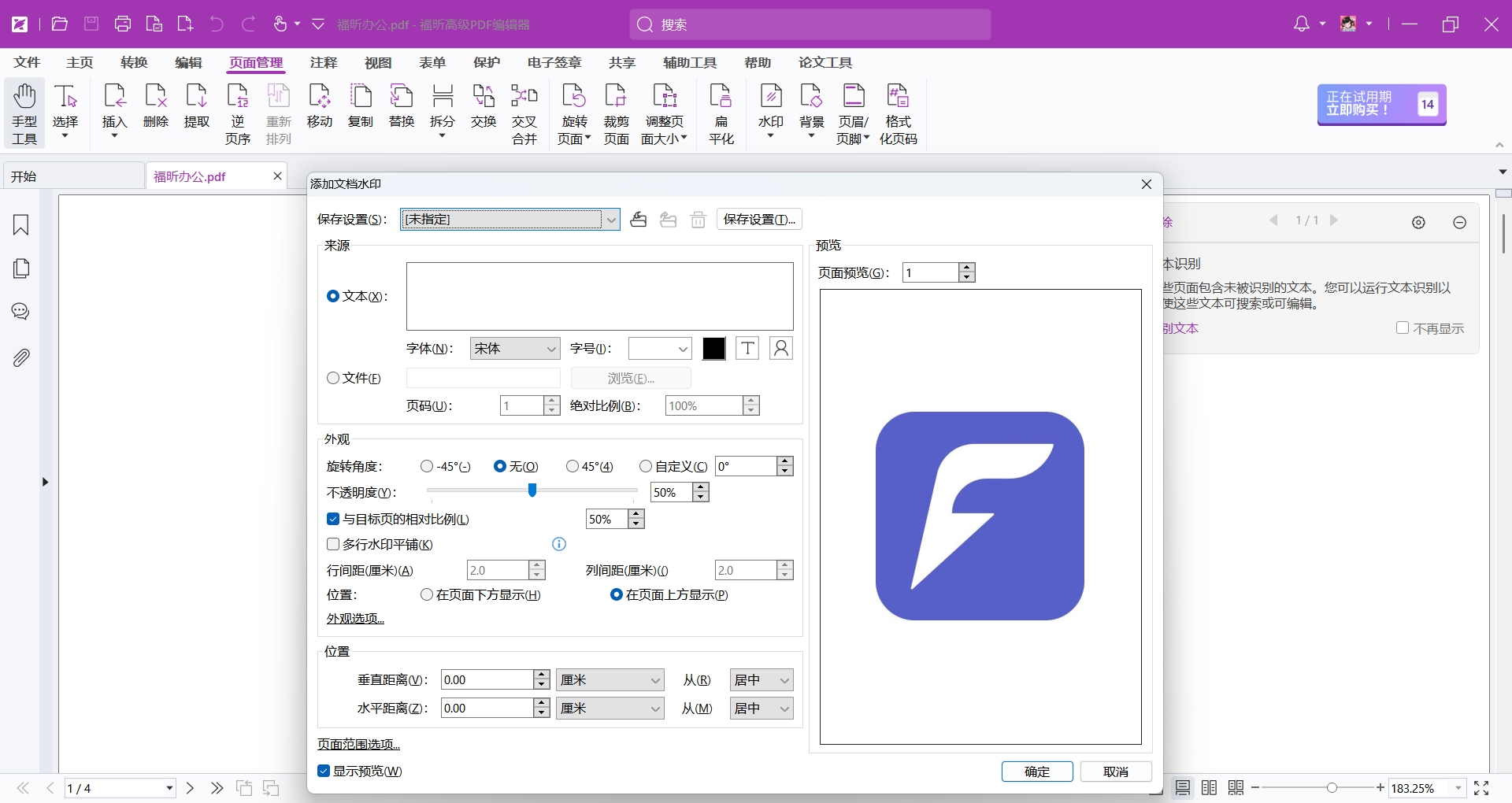This screenshot has width=1512, height=803.
Task: Toggle 显示预览 checkbox
Action: coord(324,771)
